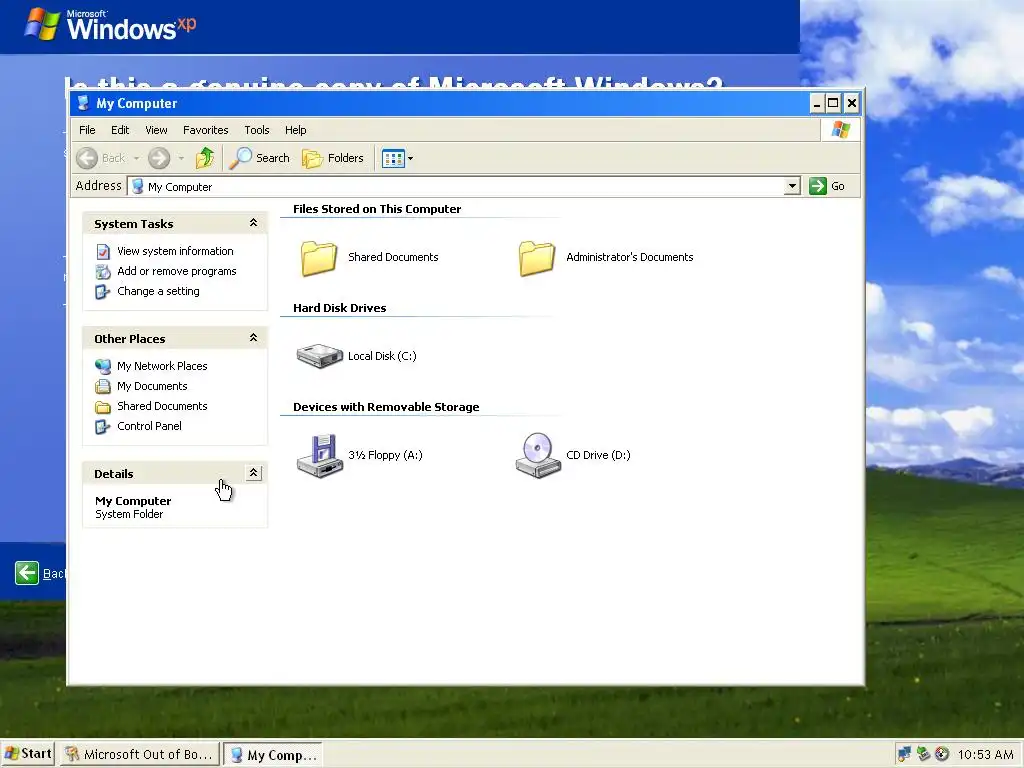Collapse the Details panel
Image resolution: width=1024 pixels, height=768 pixels.
(253, 473)
